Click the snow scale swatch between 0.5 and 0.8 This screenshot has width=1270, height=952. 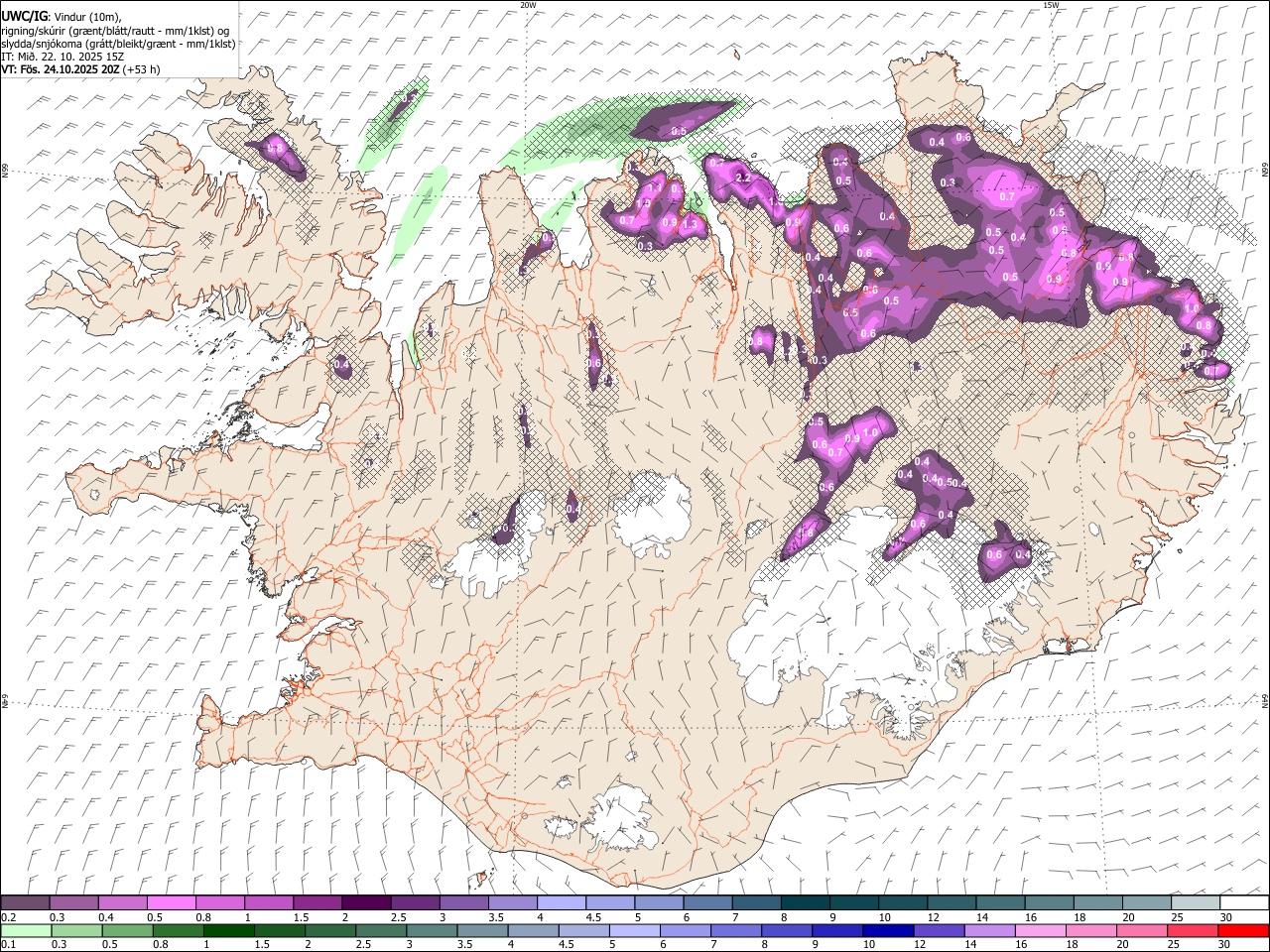pos(171,903)
